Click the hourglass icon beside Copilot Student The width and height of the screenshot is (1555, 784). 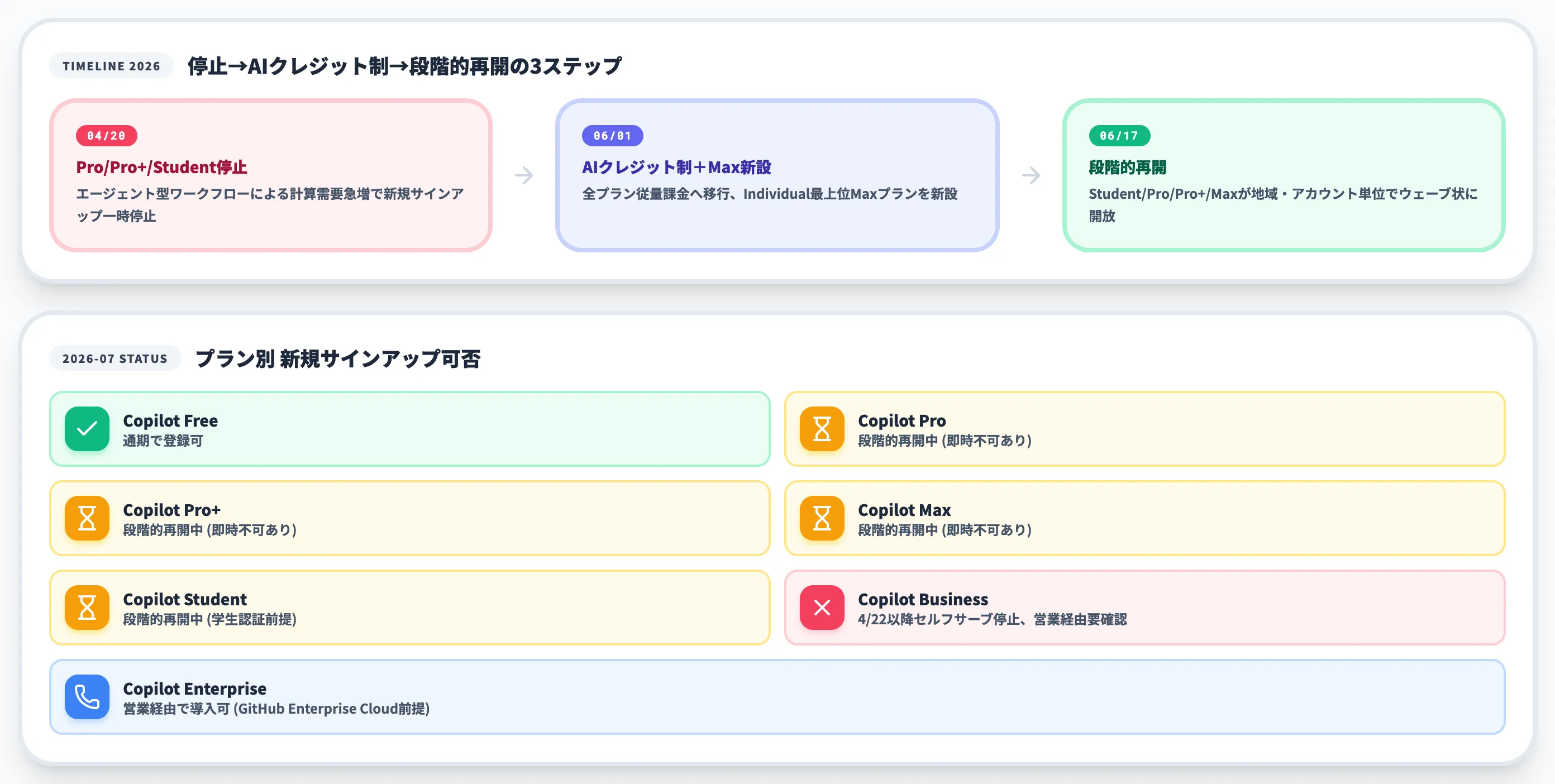tap(87, 608)
